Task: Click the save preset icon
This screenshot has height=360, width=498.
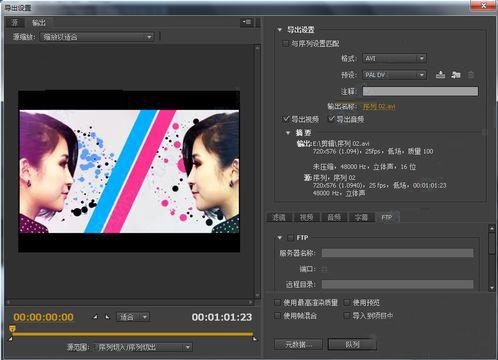Action: (440, 75)
